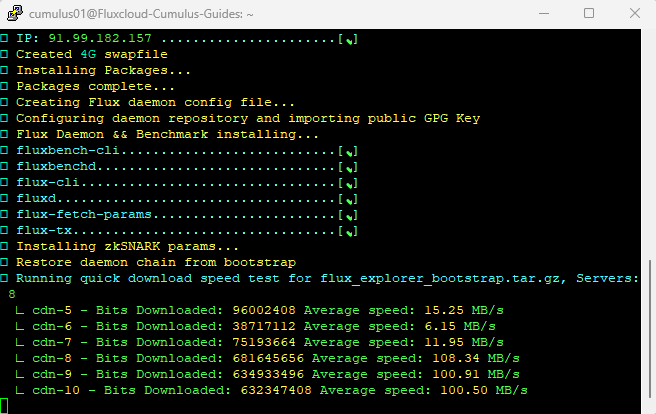This screenshot has height=414, width=656.
Task: Click the checkmark on the flux-tx line
Action: click(348, 232)
